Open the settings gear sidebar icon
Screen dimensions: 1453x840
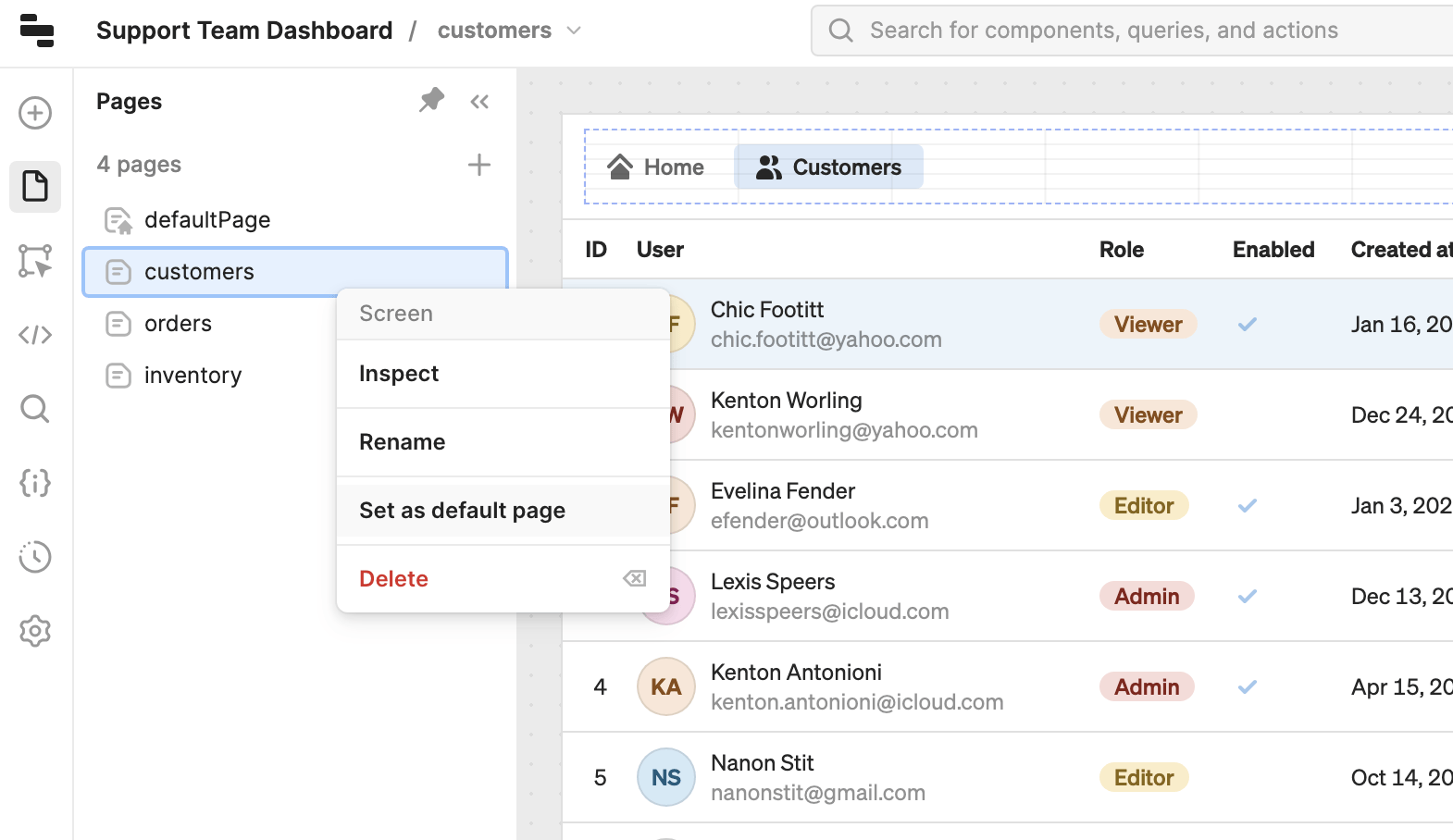tap(35, 631)
